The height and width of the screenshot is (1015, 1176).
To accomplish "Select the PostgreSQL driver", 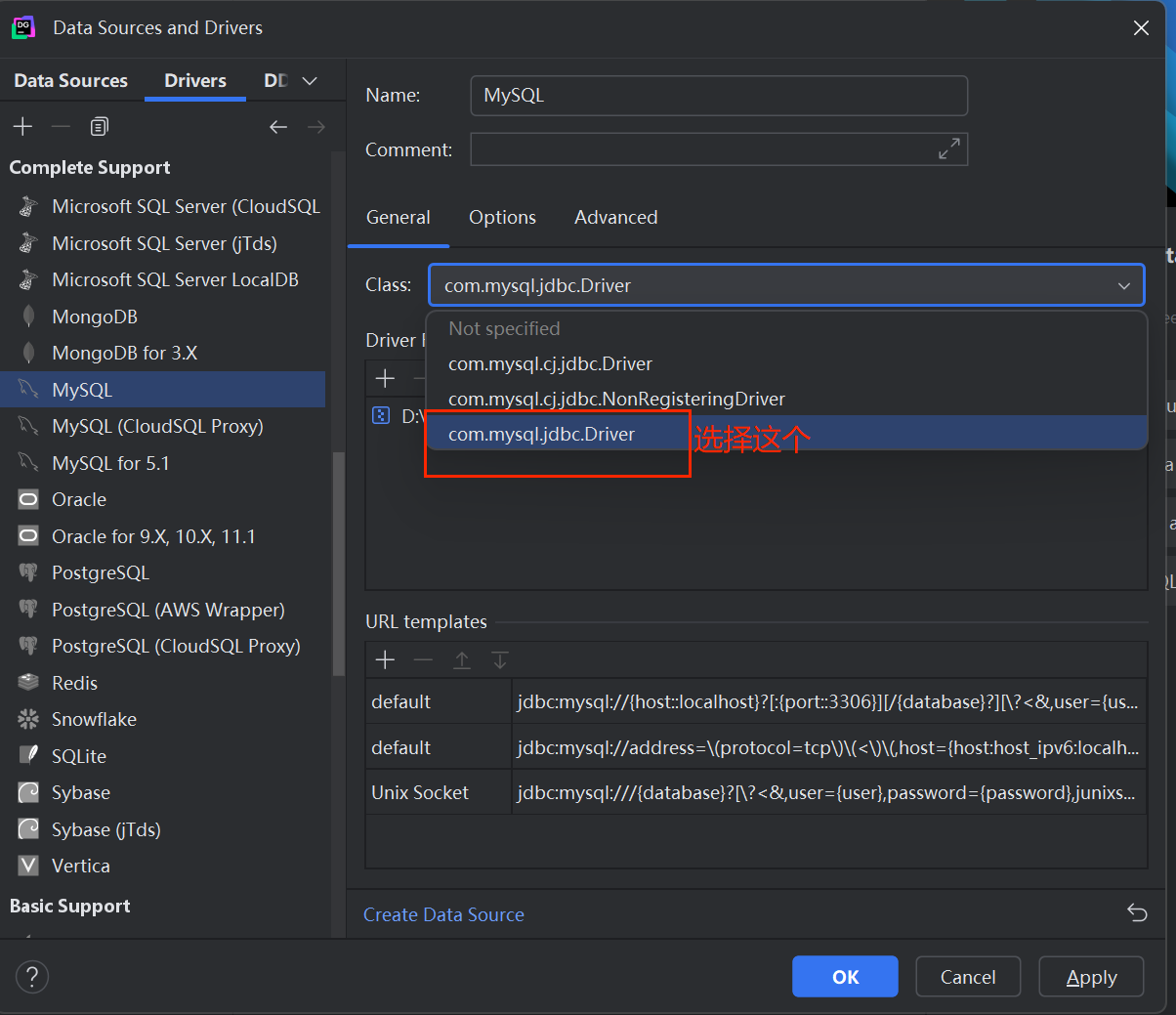I will tap(162, 572).
